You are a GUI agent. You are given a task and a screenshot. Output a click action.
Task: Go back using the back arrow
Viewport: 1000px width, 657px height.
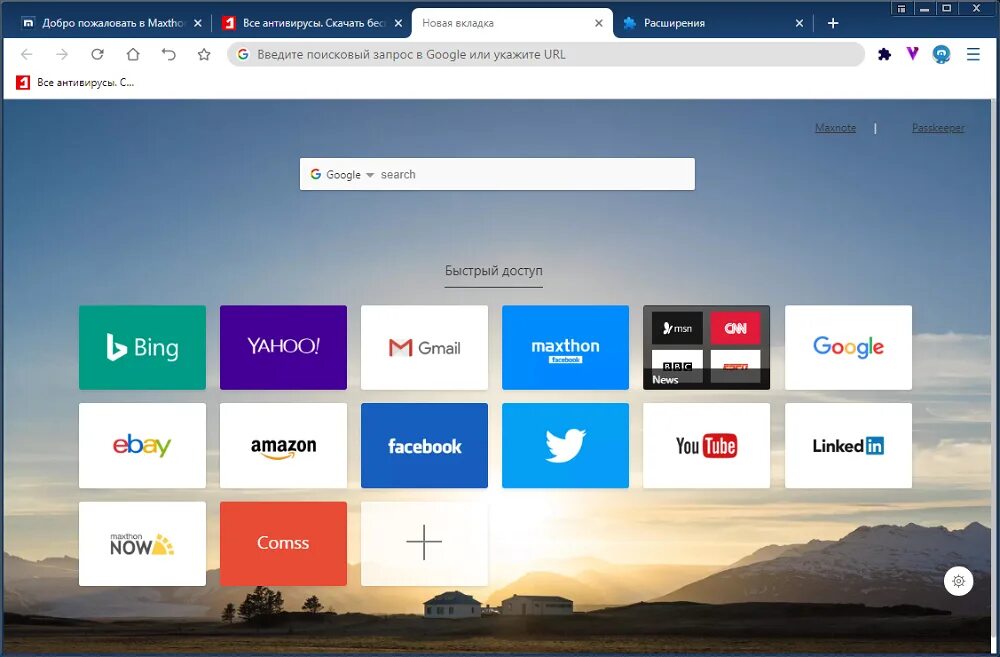pos(26,55)
